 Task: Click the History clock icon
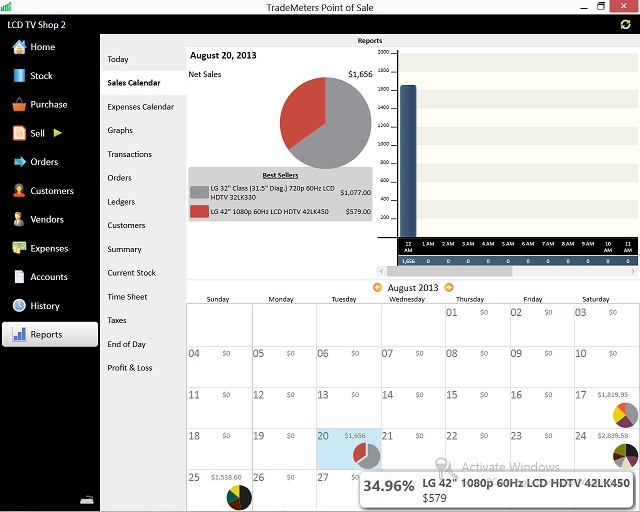[x=19, y=305]
